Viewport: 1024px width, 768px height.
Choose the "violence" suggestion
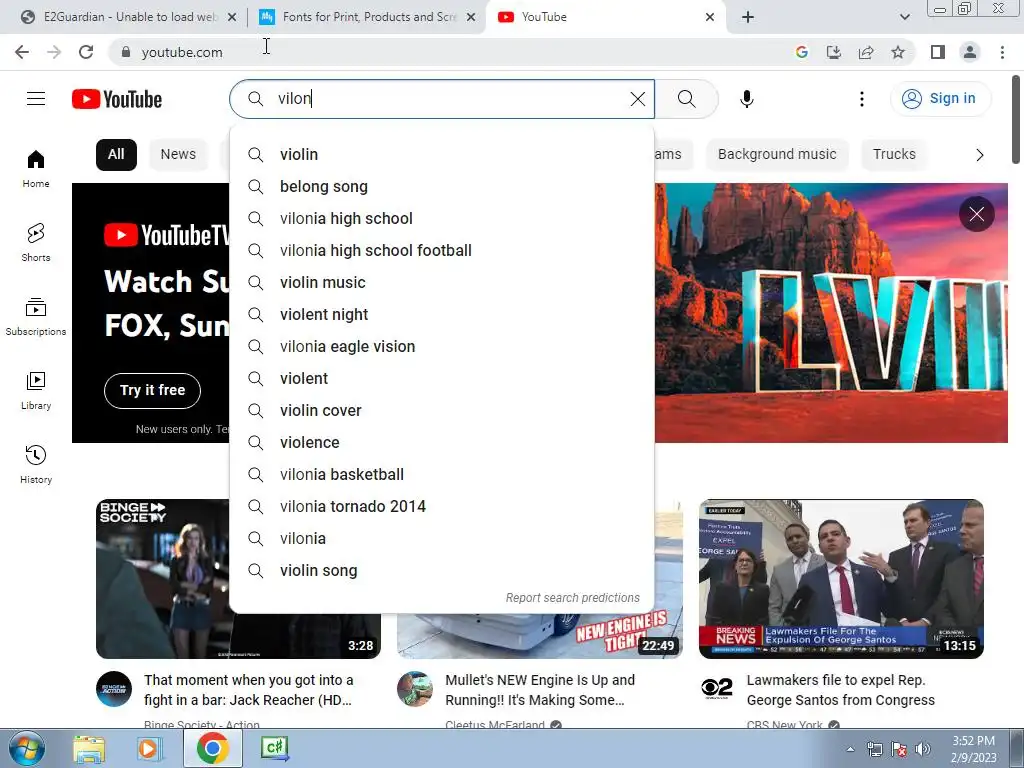click(442, 443)
